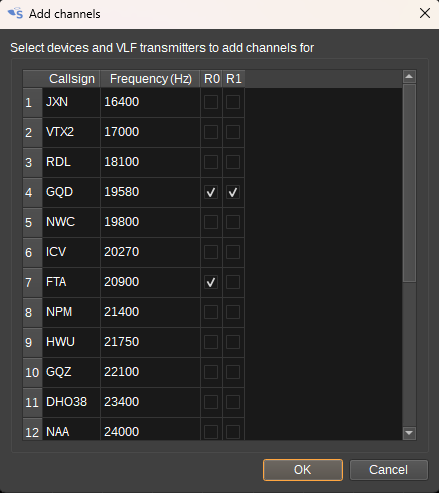Image resolution: width=439 pixels, height=494 pixels.
Task: Select the R0 column header
Action: [x=212, y=79]
